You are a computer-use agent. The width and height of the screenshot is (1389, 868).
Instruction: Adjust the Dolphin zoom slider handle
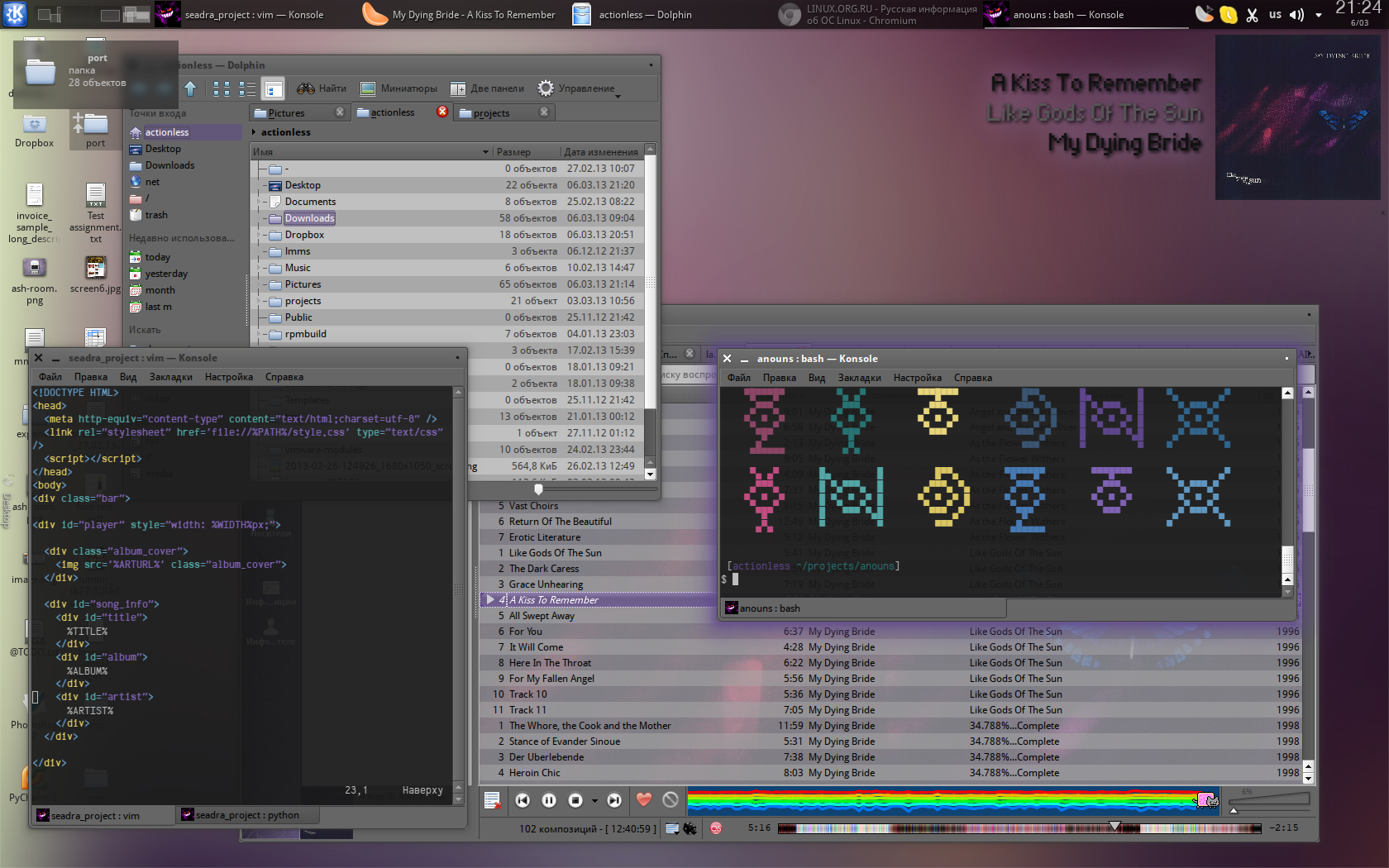[x=538, y=489]
